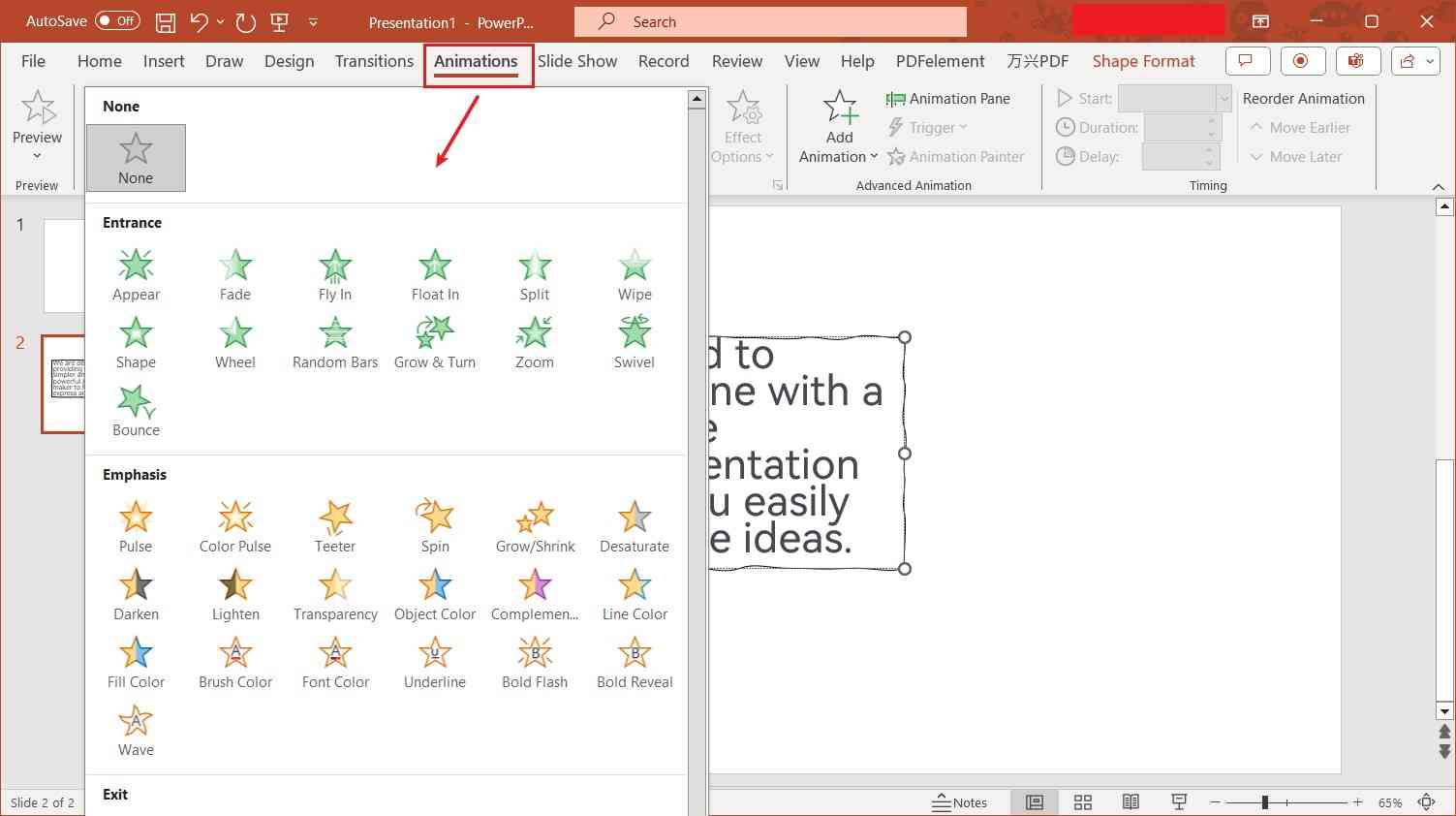Select Grow & Turn animation
Screen dimensions: 1456x816
click(435, 343)
